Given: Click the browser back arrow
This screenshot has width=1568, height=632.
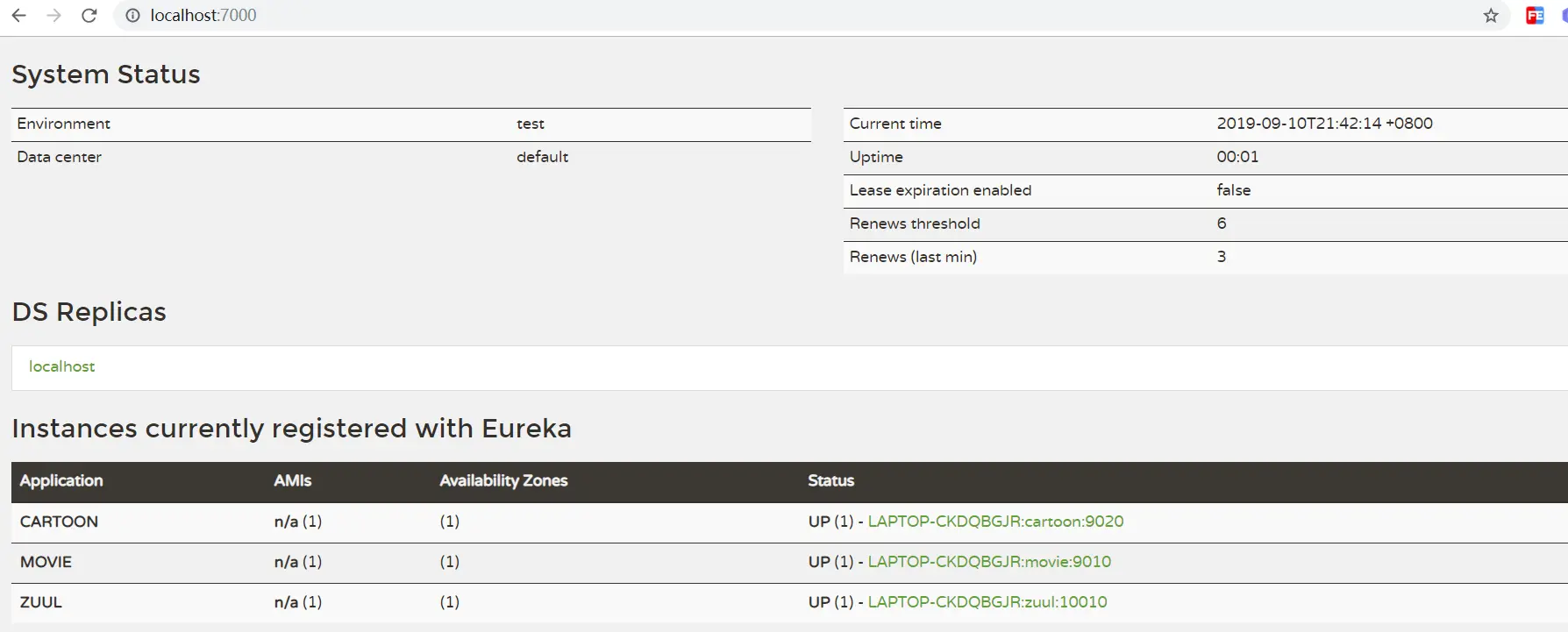Looking at the screenshot, I should [18, 16].
